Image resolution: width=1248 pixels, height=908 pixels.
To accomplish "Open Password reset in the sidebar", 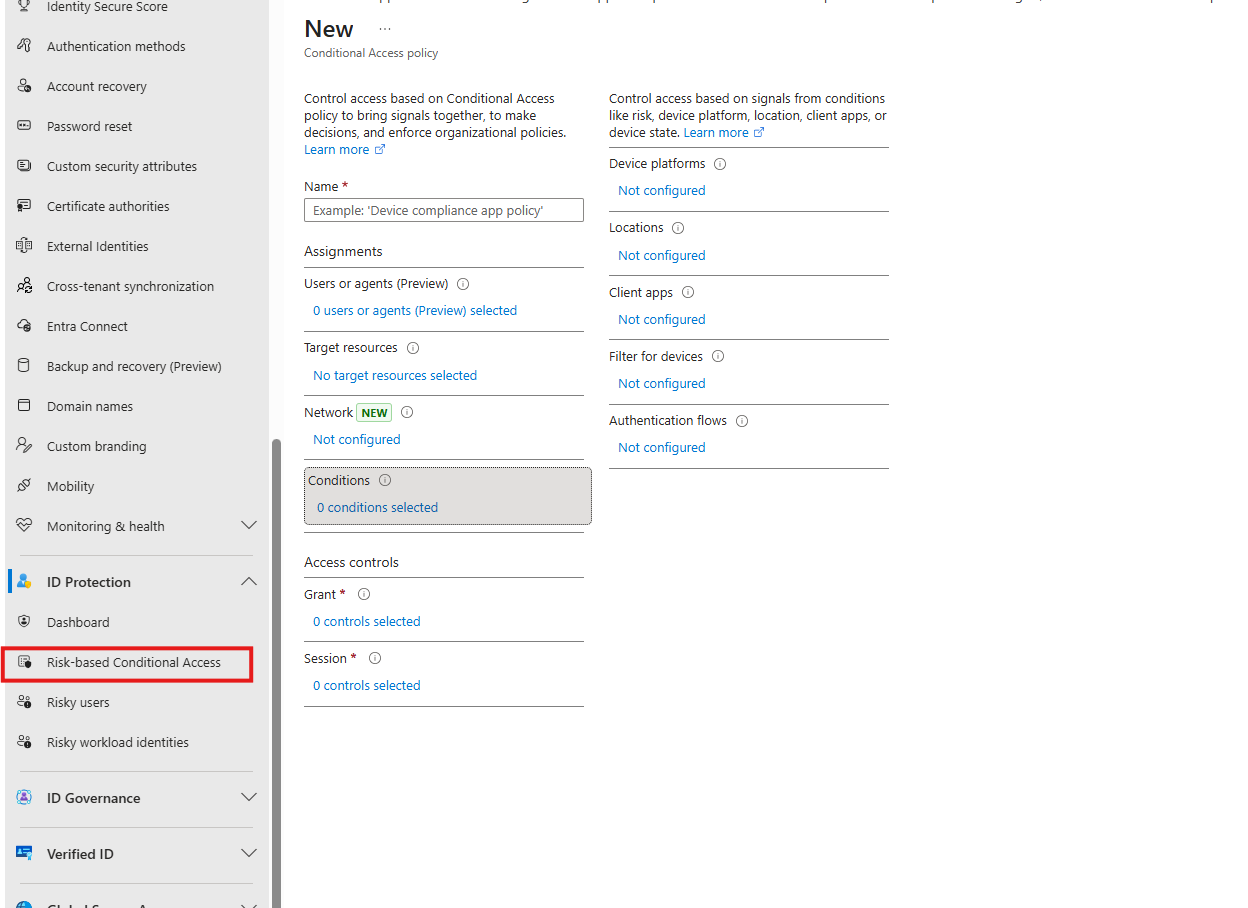I will tap(89, 126).
